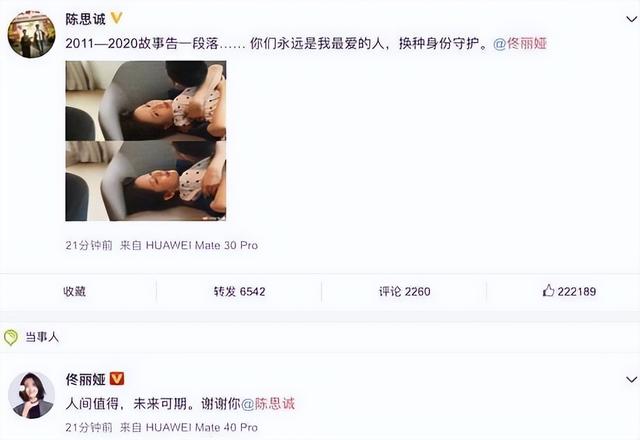Viewport: 640px width, 440px height.
Task: Open 陈思诚's profile avatar
Action: [x=31, y=34]
